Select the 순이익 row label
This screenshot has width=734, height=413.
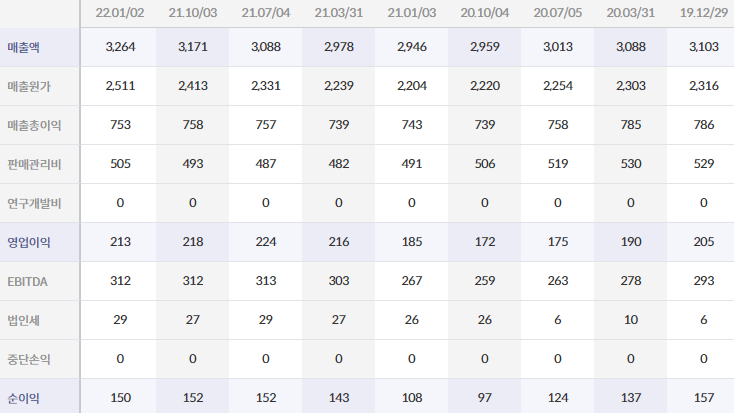(x=23, y=398)
